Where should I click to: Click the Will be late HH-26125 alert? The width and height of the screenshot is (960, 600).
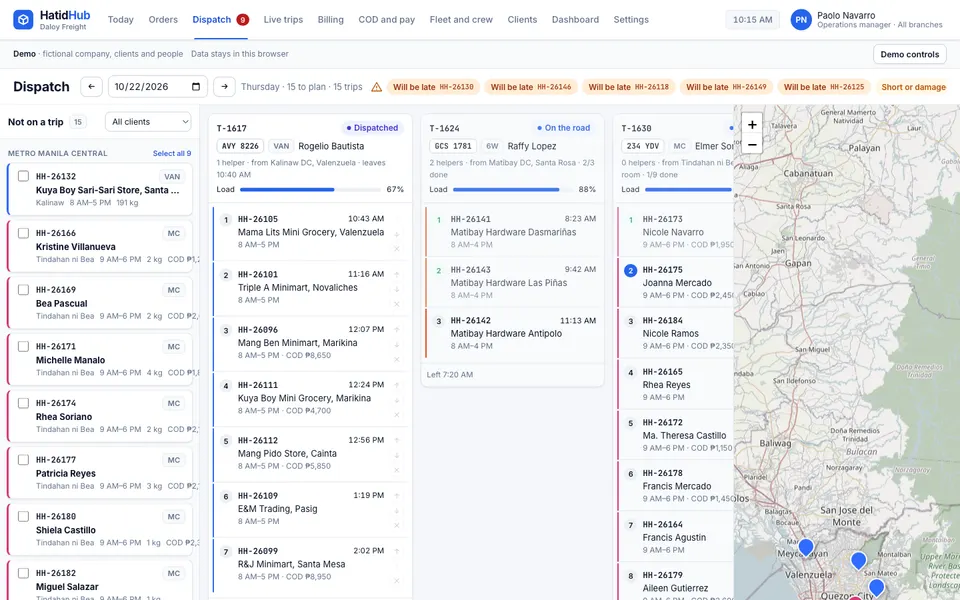click(x=824, y=87)
